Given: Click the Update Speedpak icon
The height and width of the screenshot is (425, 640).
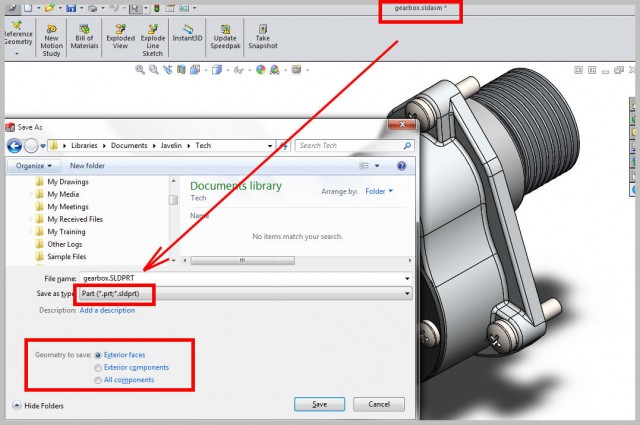Looking at the screenshot, I should 225,36.
